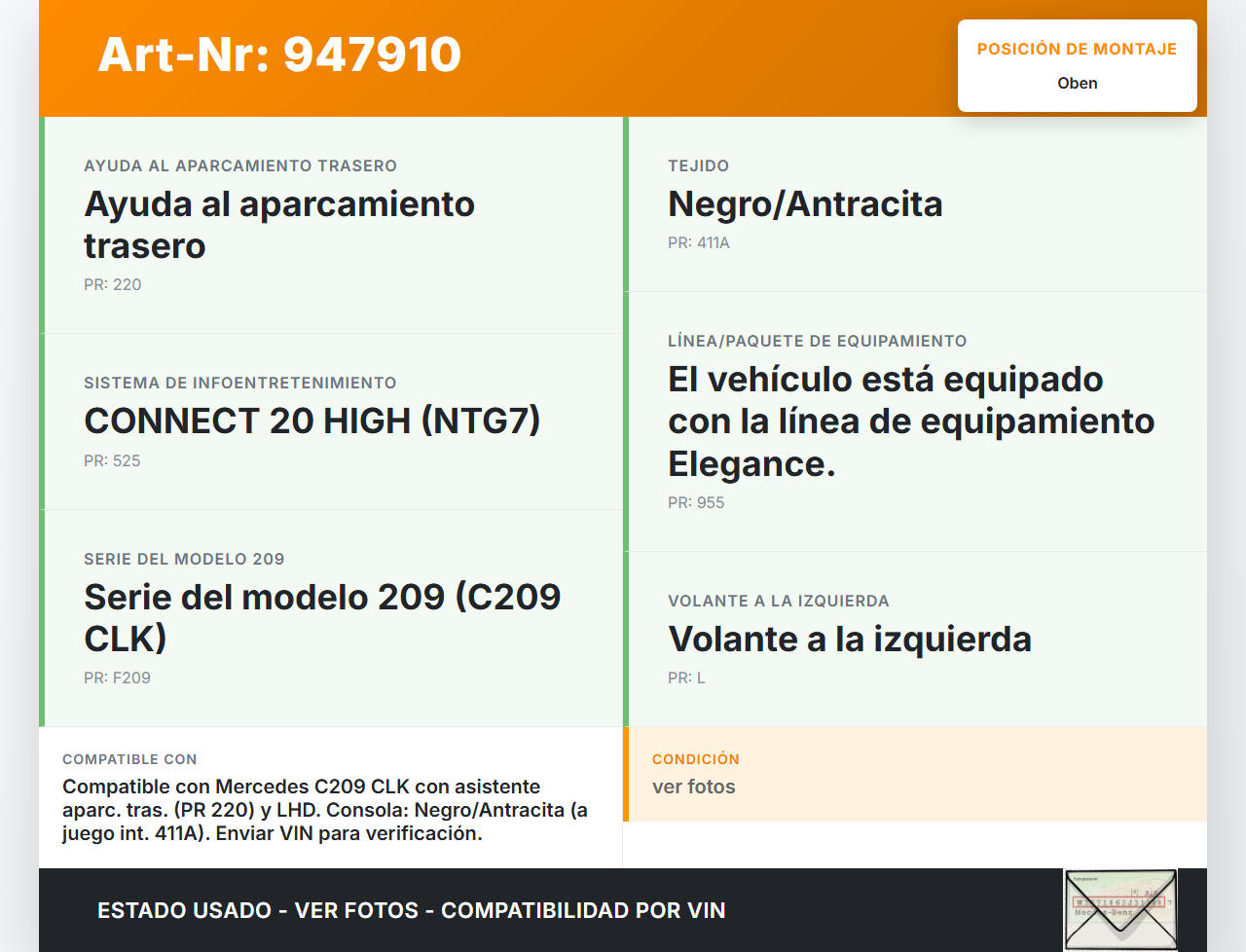Click the PR: L code
This screenshot has height=952, width=1246.
(686, 678)
